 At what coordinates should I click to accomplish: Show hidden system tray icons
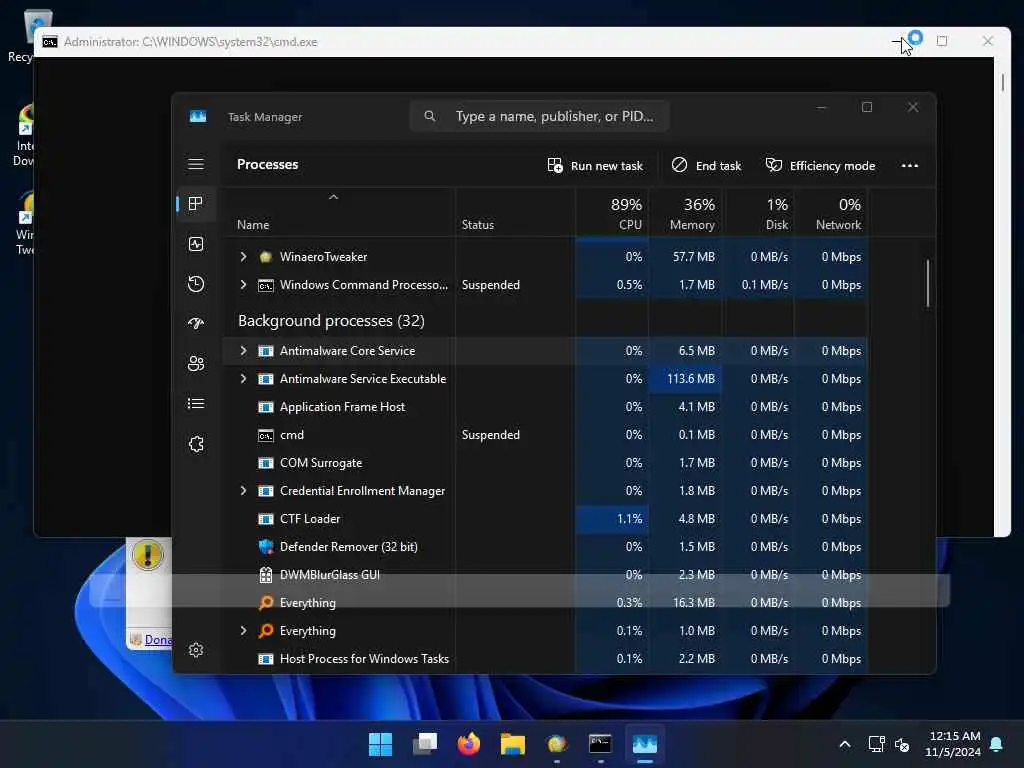click(x=844, y=744)
